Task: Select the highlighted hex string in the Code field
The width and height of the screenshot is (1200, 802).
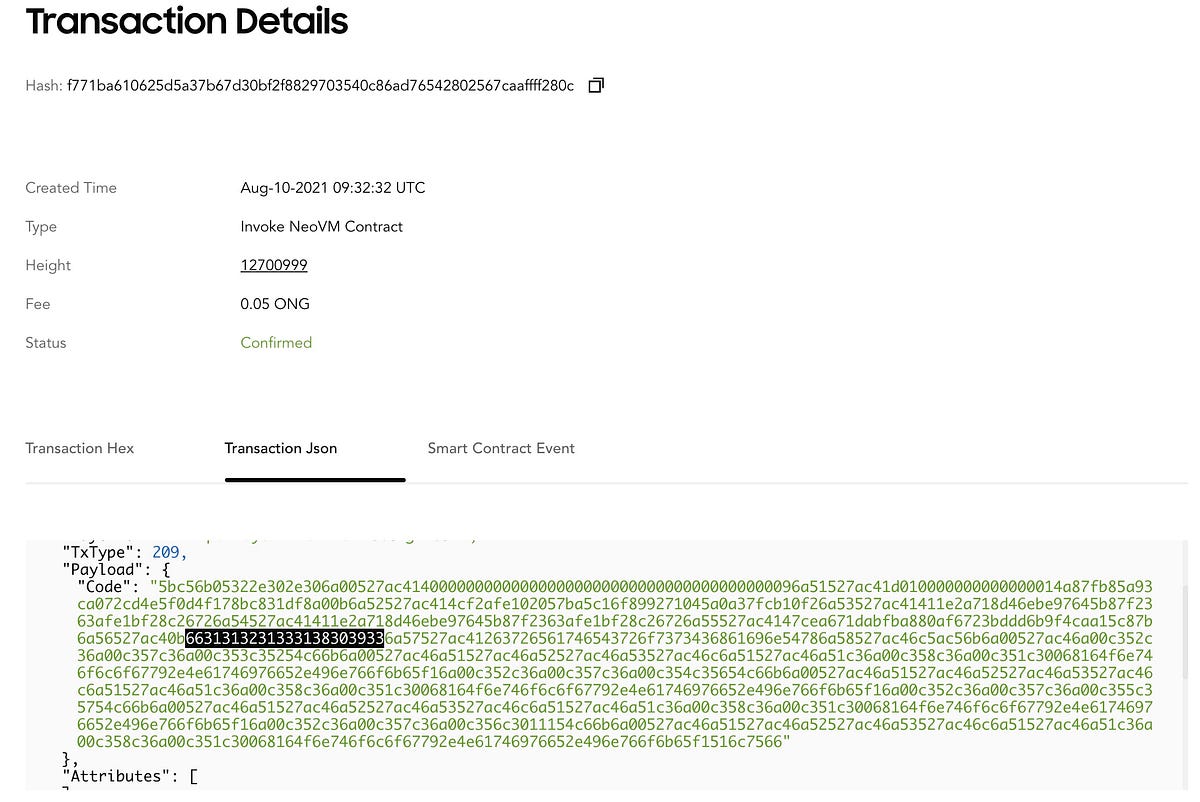Action: tap(283, 638)
